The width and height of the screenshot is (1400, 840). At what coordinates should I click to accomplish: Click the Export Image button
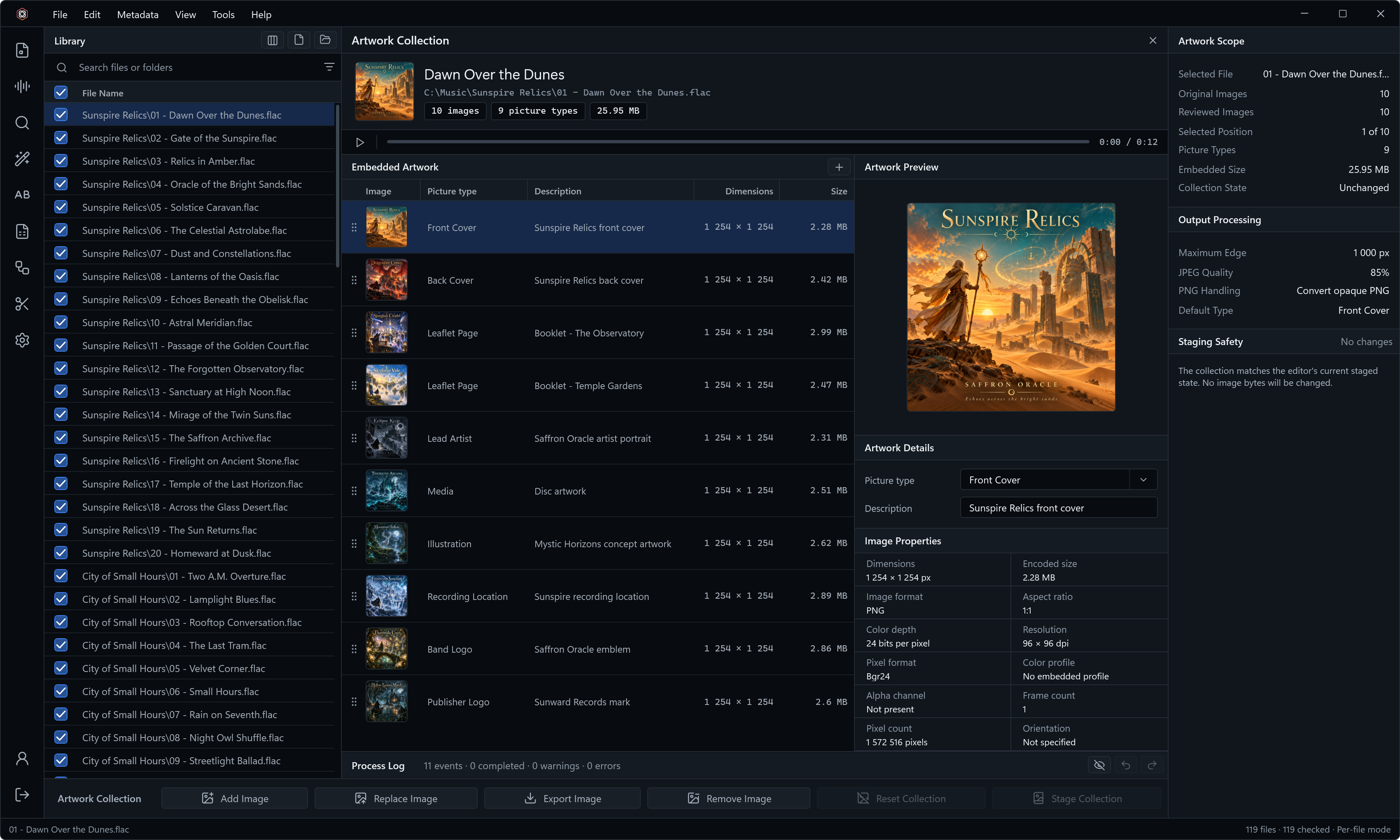(562, 798)
